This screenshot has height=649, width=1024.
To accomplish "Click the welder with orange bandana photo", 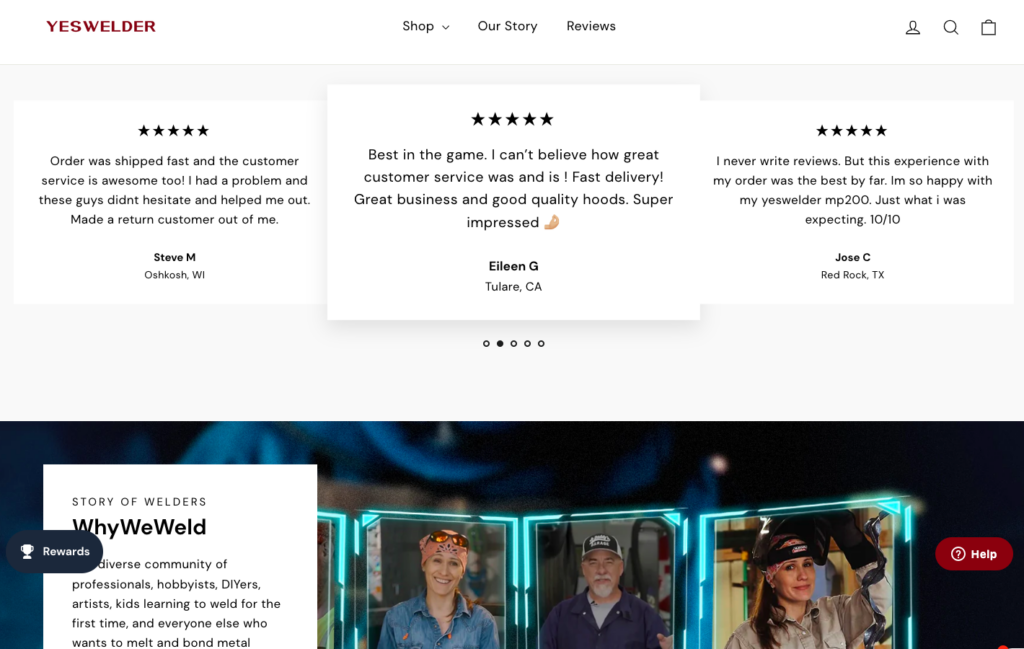I will (x=439, y=584).
